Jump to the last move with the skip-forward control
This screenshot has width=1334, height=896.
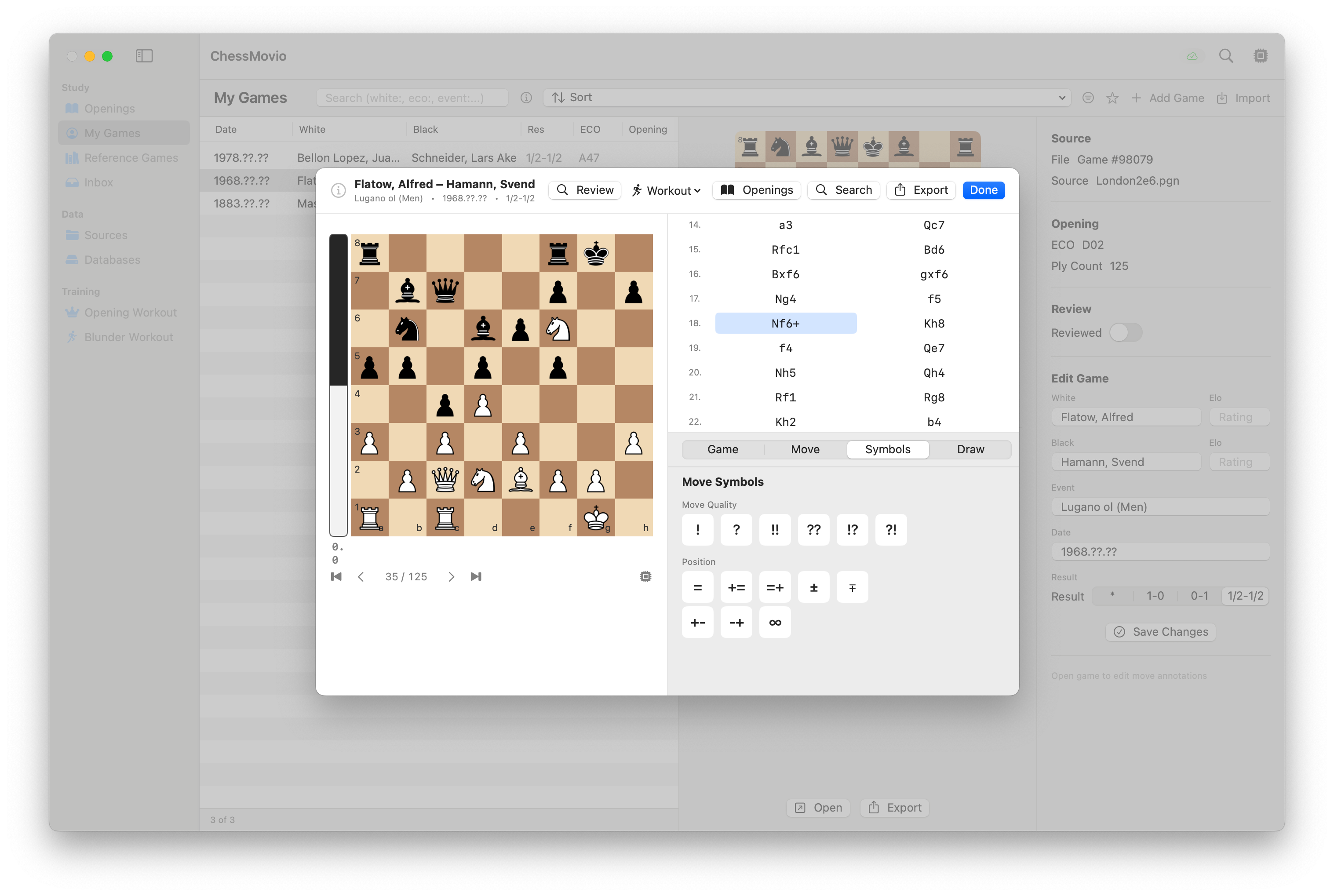point(476,576)
